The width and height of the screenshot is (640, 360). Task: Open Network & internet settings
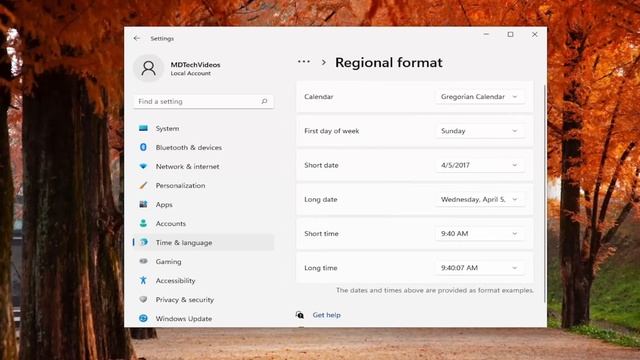coord(203,167)
